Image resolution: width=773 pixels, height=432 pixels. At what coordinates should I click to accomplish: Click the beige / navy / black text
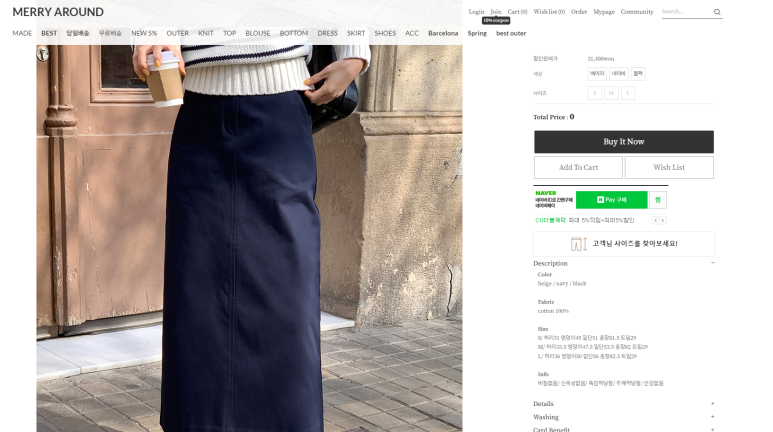pyautogui.click(x=562, y=284)
